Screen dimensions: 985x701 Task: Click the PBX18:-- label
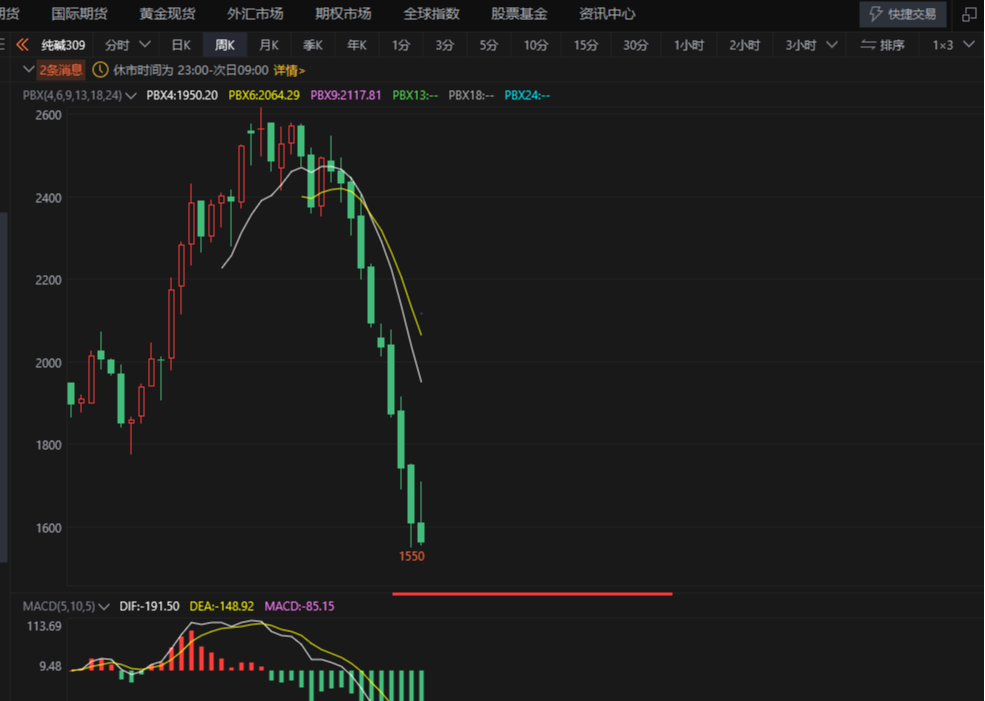[471, 95]
